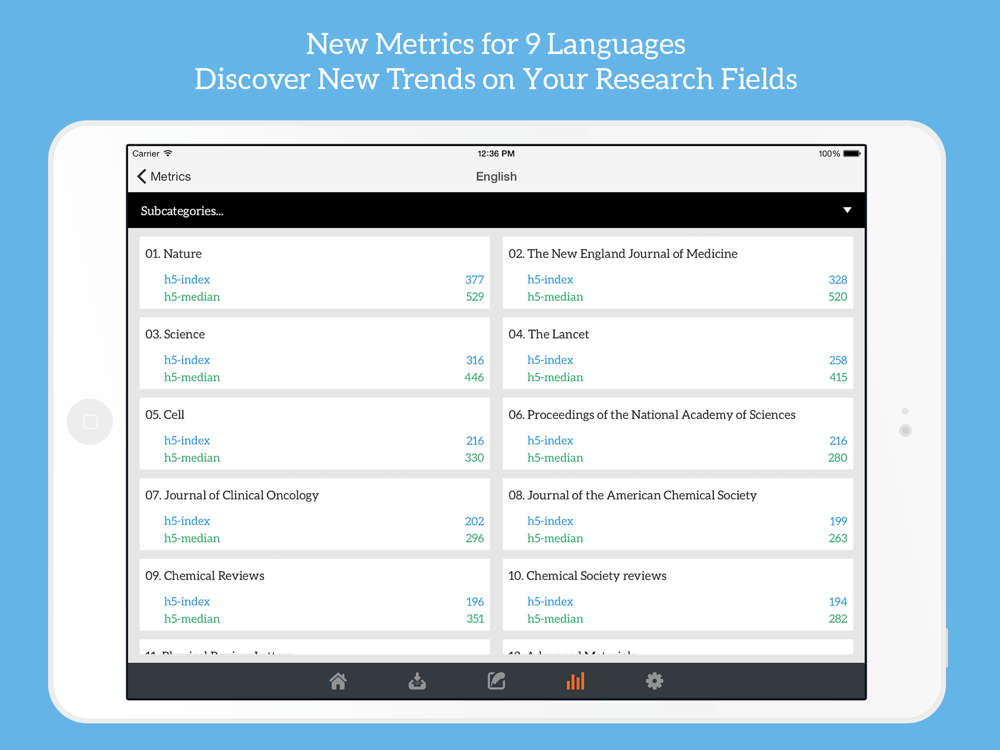Open the Downloads tray icon
The height and width of the screenshot is (750, 1000).
tap(417, 681)
